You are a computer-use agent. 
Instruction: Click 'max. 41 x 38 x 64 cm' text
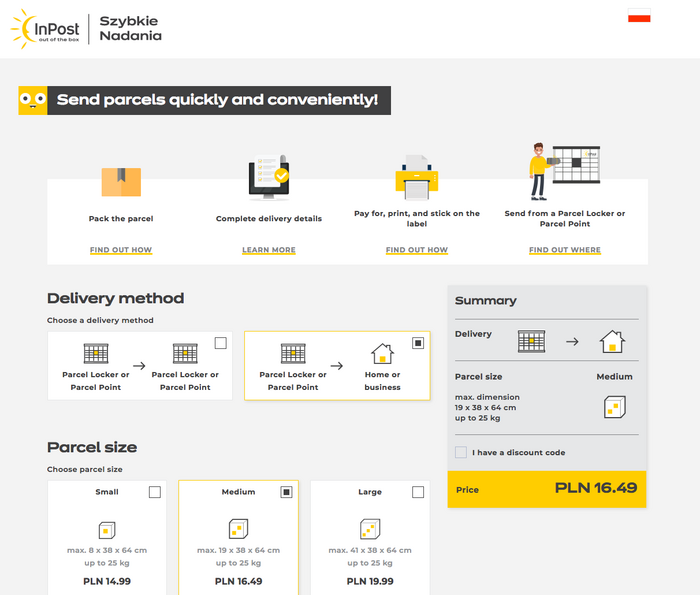[370, 550]
